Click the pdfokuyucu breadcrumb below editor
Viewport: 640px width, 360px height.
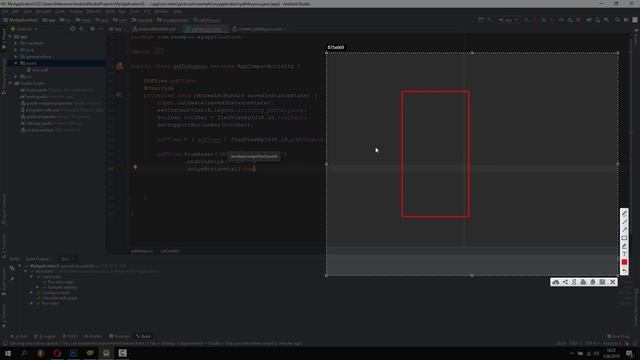[x=142, y=251]
